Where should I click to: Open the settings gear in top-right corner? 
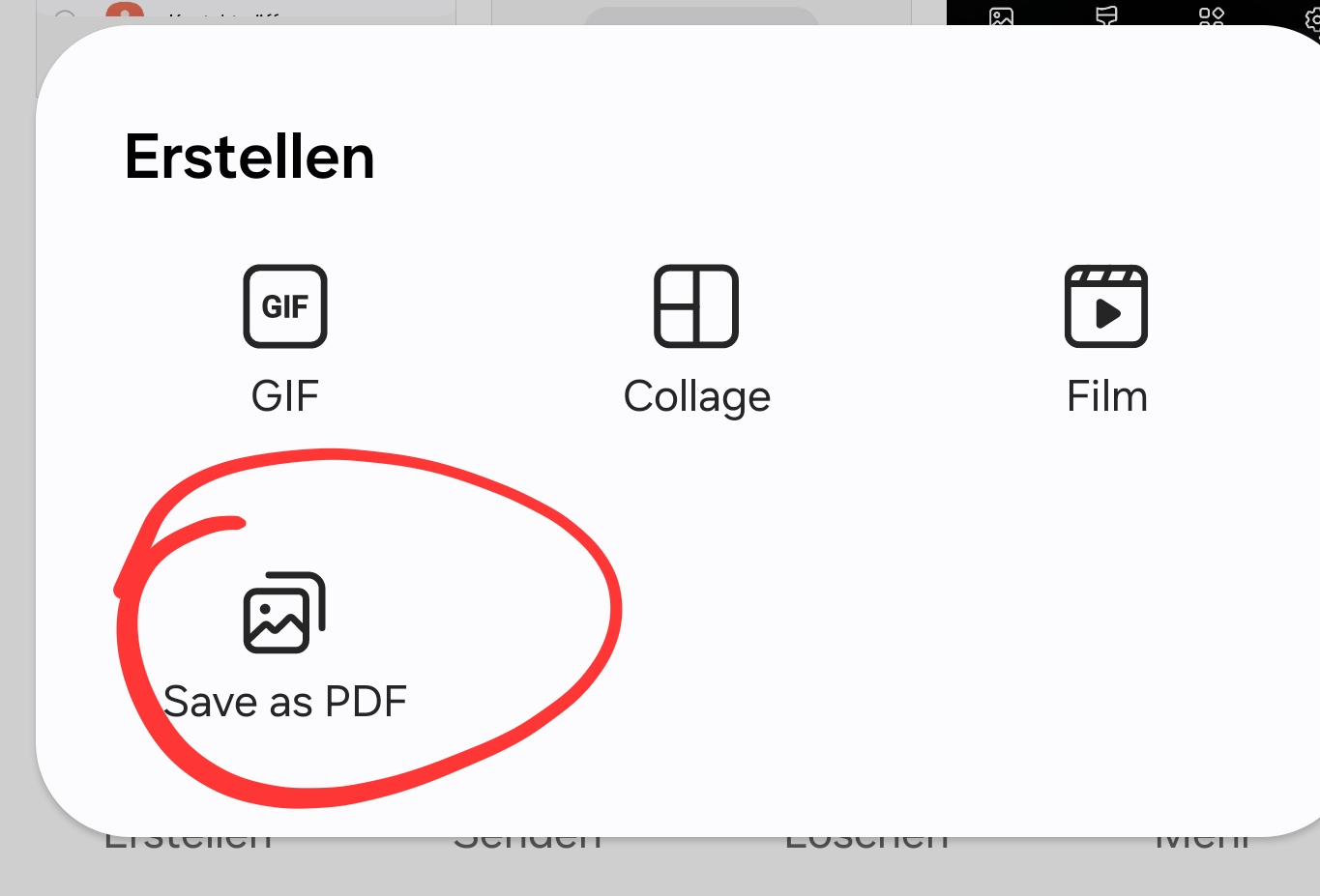coord(1312,17)
